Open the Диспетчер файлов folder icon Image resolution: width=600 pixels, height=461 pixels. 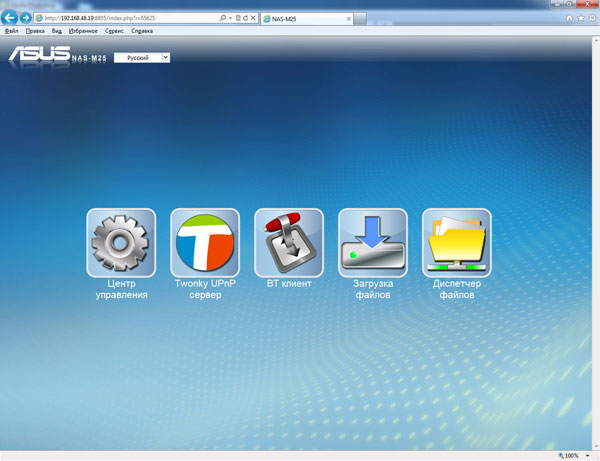[457, 243]
